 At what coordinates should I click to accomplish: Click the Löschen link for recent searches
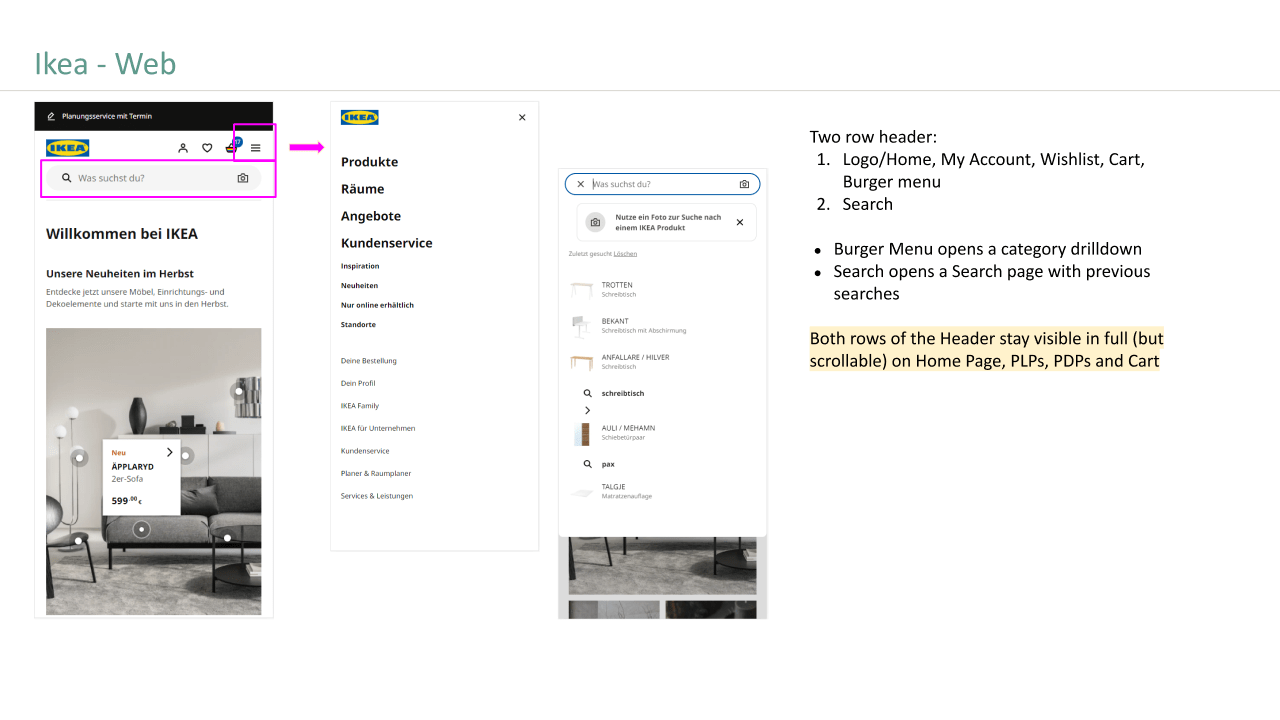tap(625, 254)
